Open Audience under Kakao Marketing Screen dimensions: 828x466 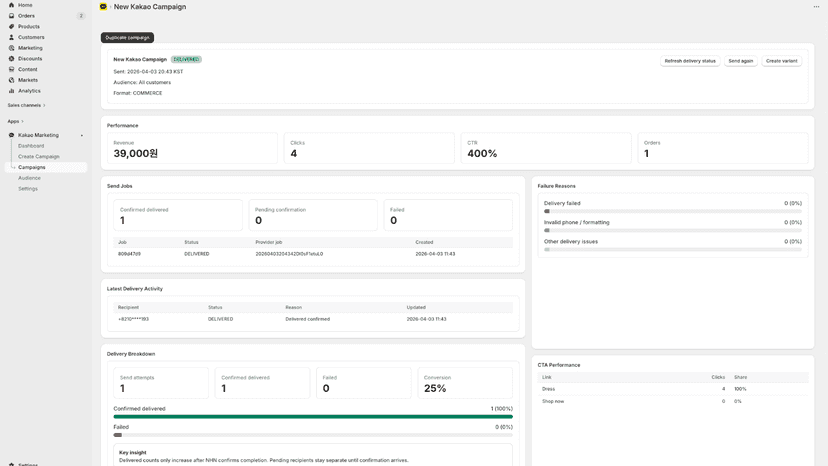(29, 178)
